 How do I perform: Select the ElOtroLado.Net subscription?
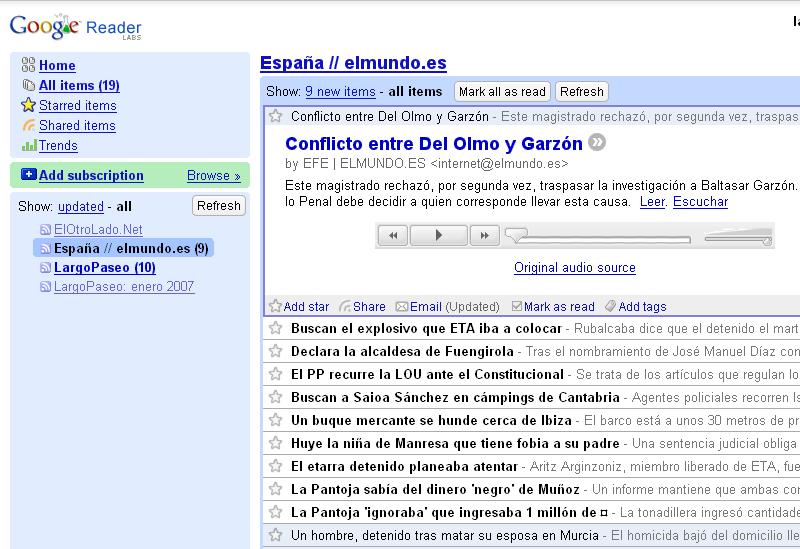tap(98, 229)
